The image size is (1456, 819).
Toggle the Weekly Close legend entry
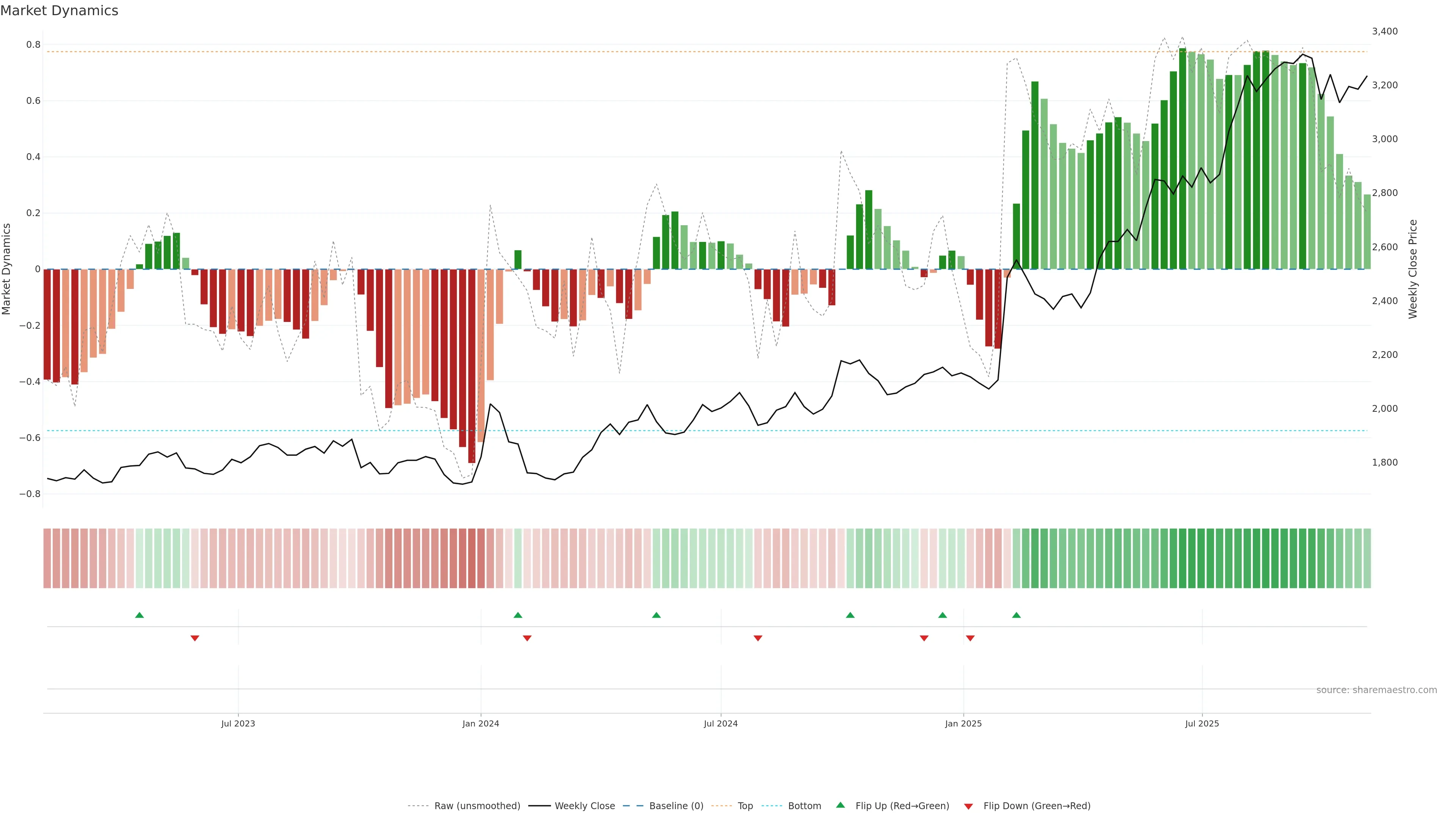(x=584, y=806)
